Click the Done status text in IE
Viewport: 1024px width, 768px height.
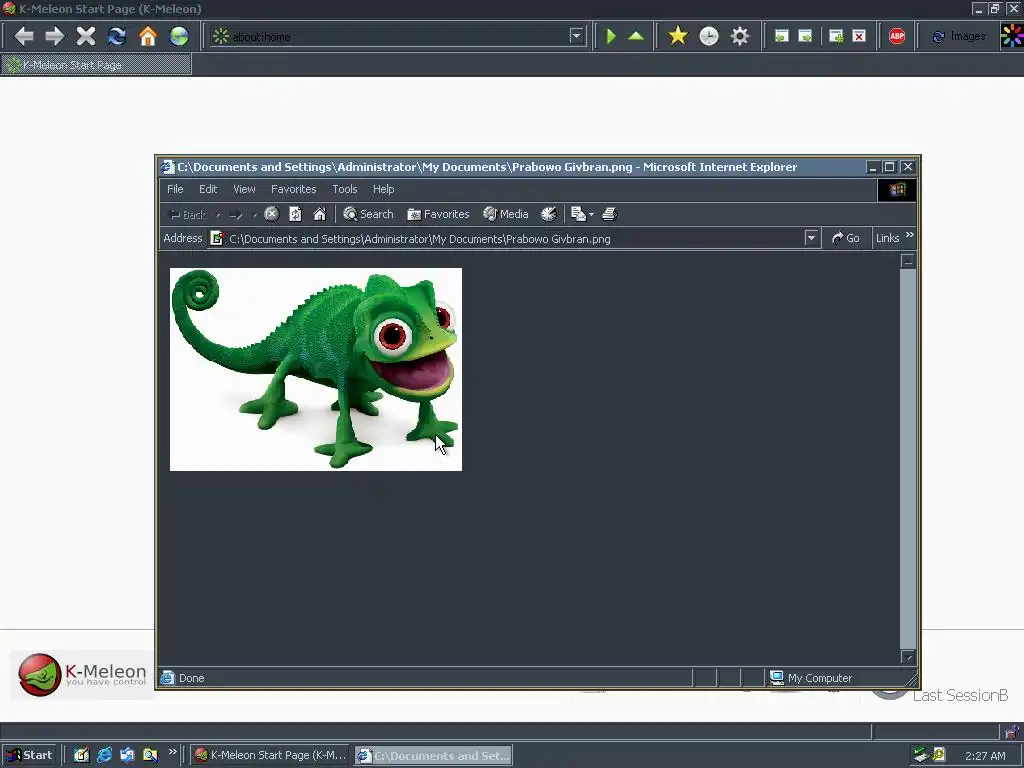[x=191, y=678]
